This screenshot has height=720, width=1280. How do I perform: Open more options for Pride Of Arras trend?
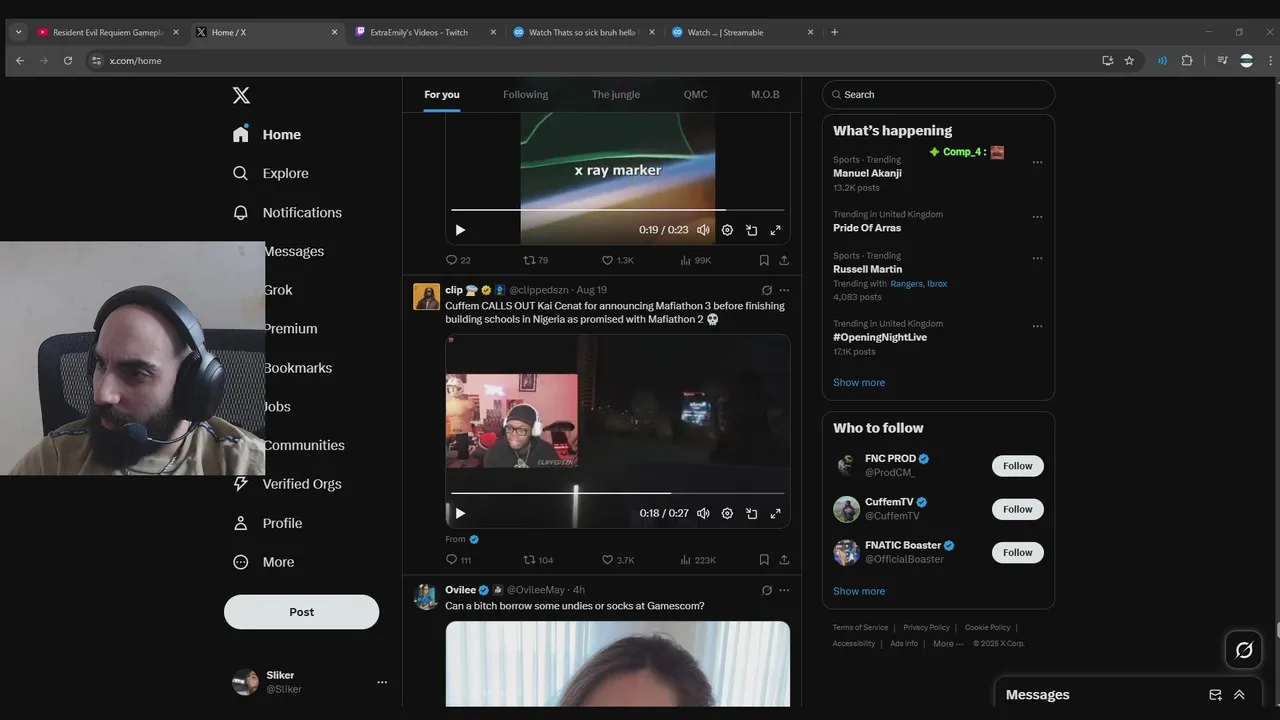(x=1037, y=216)
